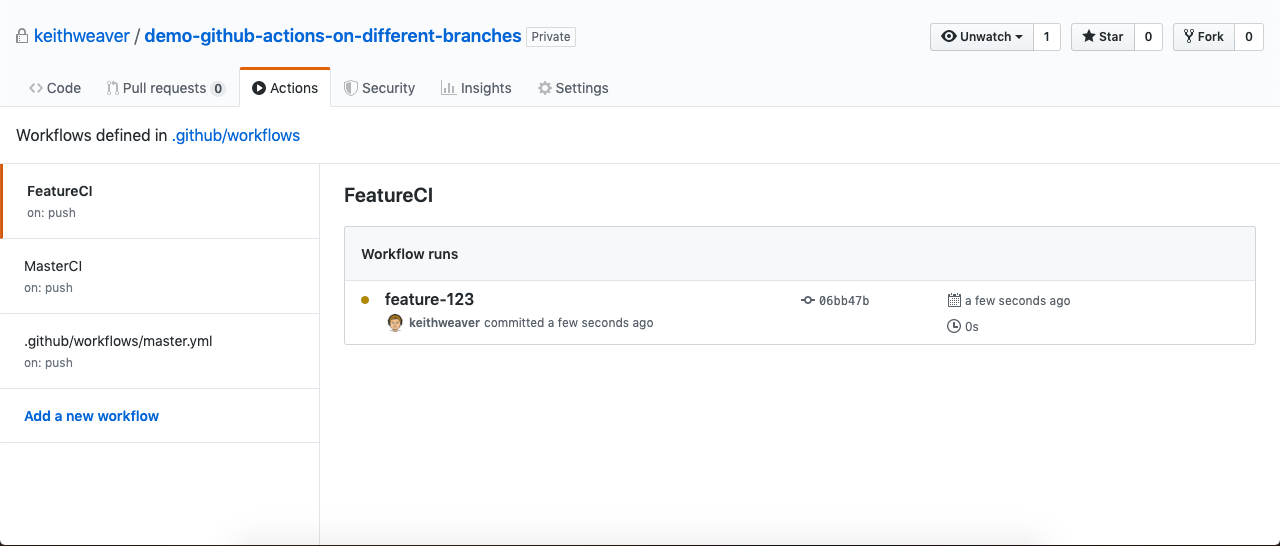The height and width of the screenshot is (546, 1280).
Task: Click the Insights bar graph icon
Action: (448, 88)
